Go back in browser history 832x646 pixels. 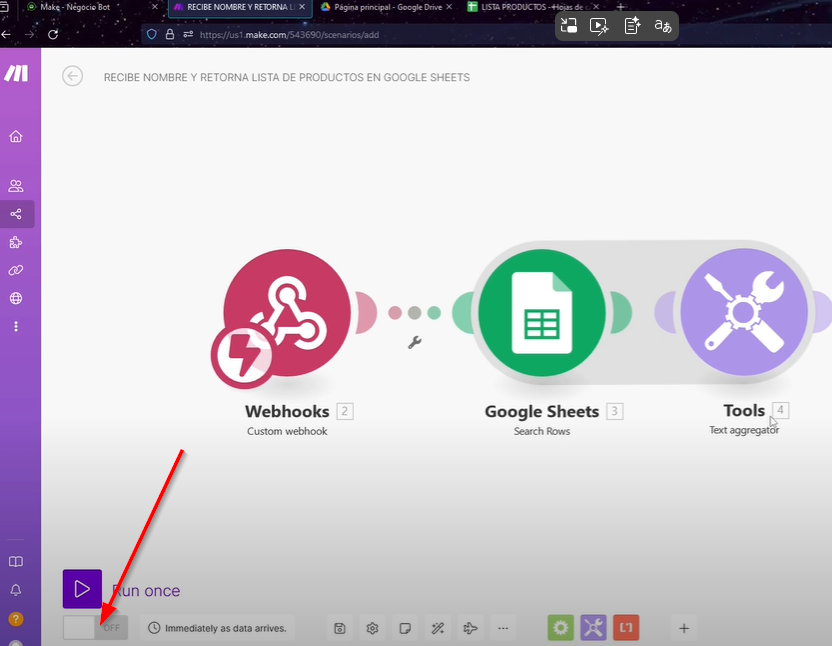(x=6, y=35)
